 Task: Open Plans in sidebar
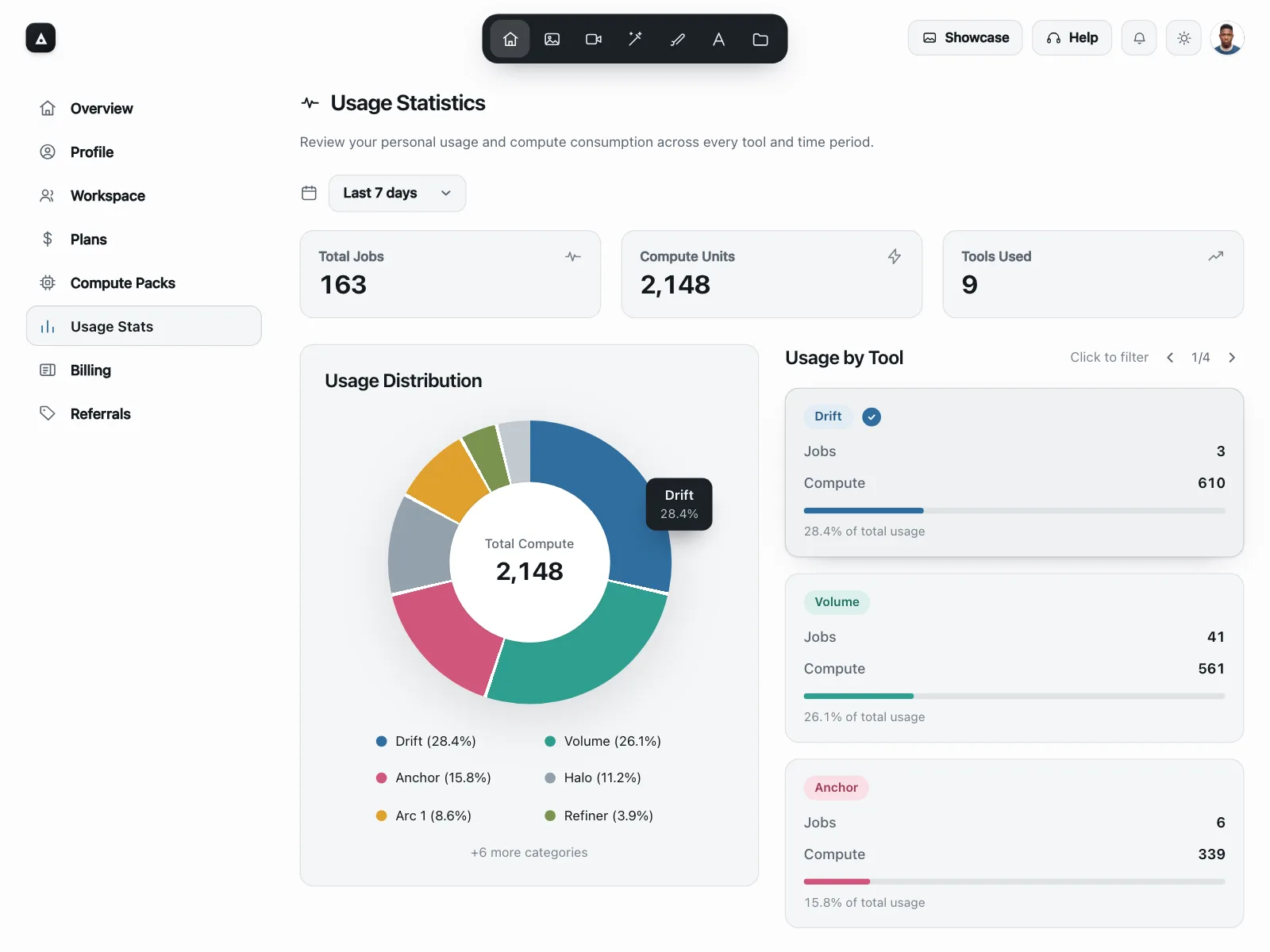pos(144,240)
